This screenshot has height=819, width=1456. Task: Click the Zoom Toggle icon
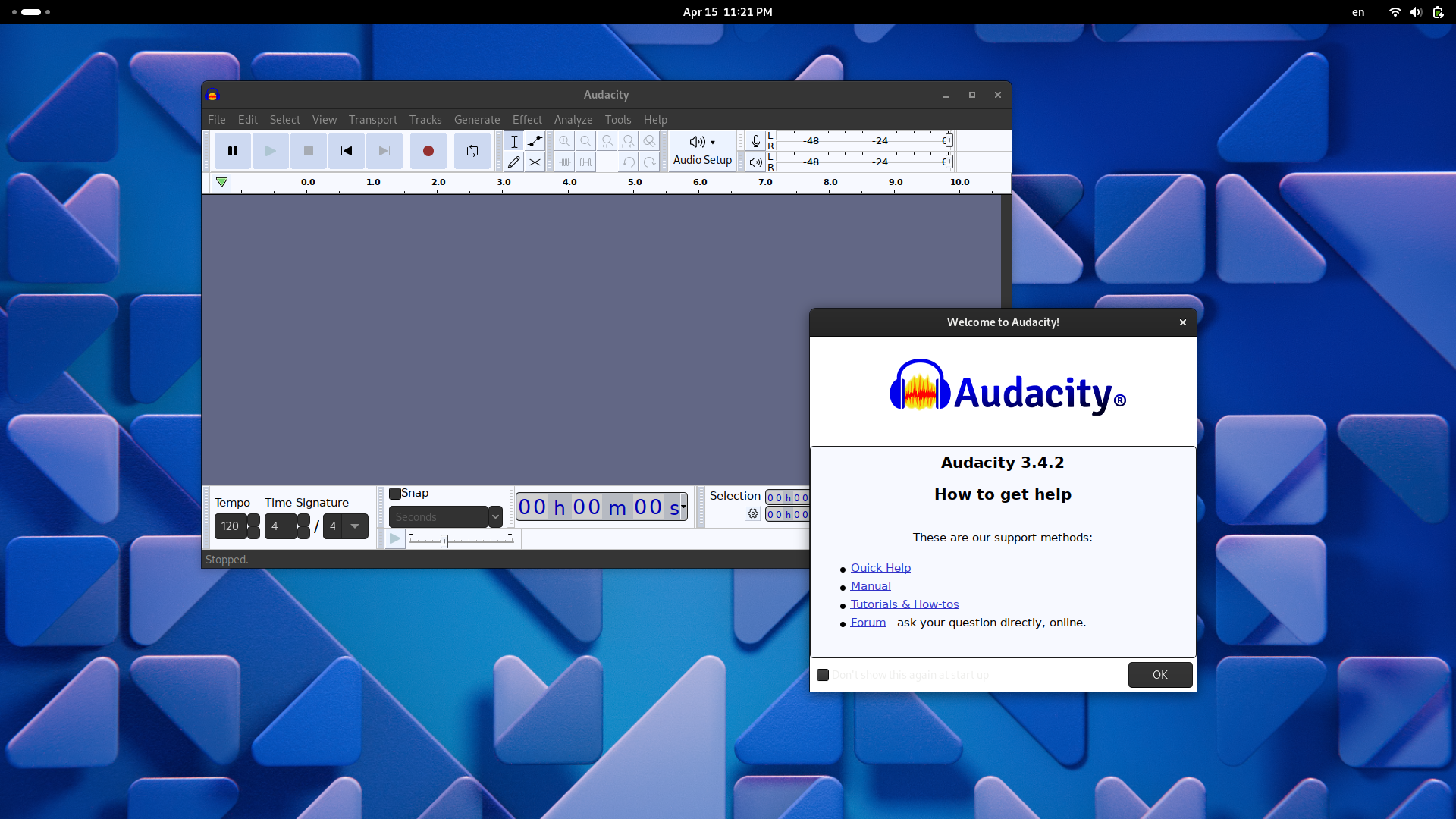coord(650,141)
